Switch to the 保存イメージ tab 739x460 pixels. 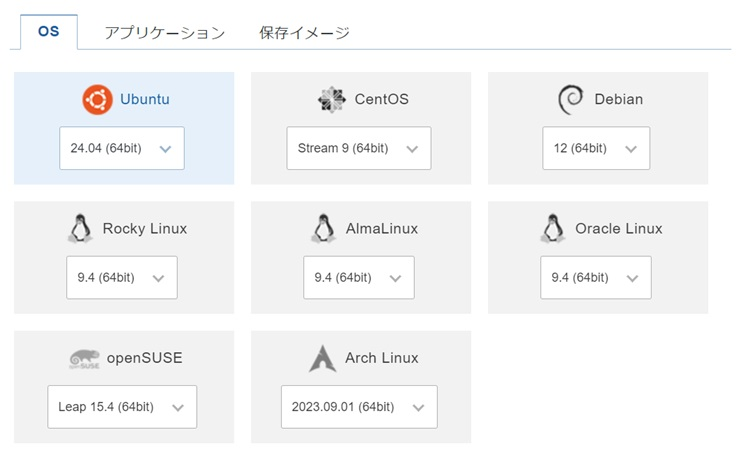pyautogui.click(x=304, y=33)
